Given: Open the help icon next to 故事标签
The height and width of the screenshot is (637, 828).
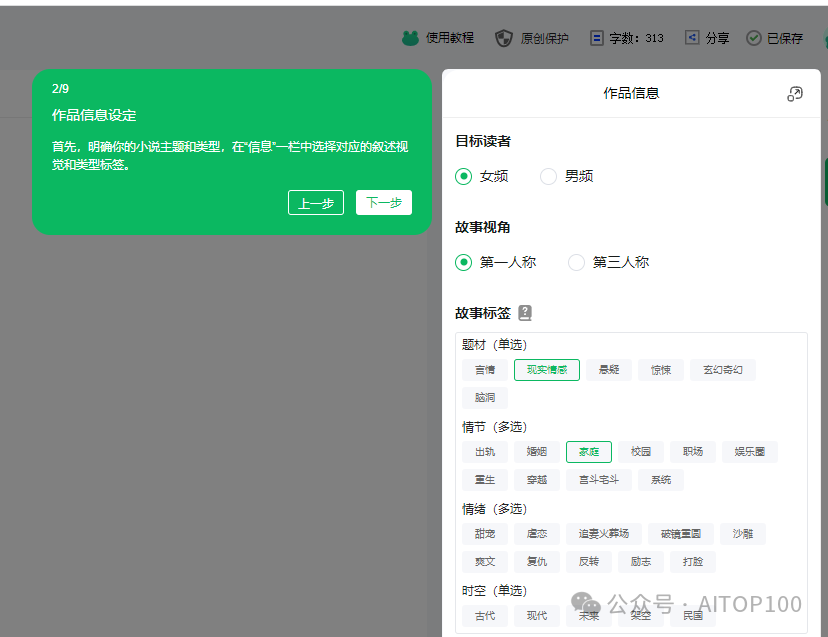Looking at the screenshot, I should click(526, 312).
